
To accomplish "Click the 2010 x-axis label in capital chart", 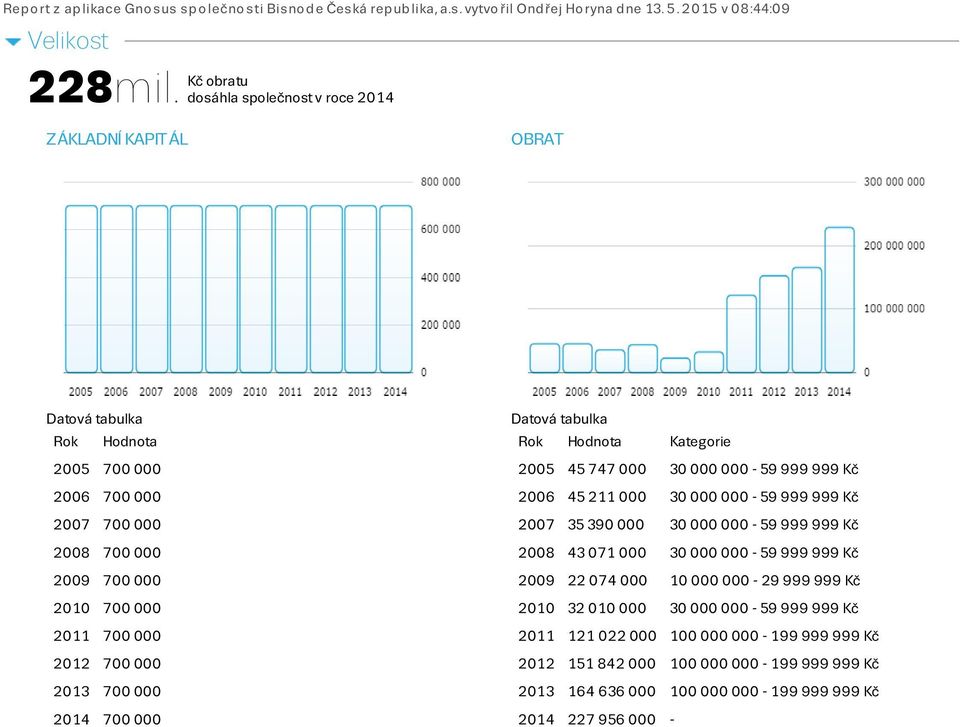I will tap(255, 391).
